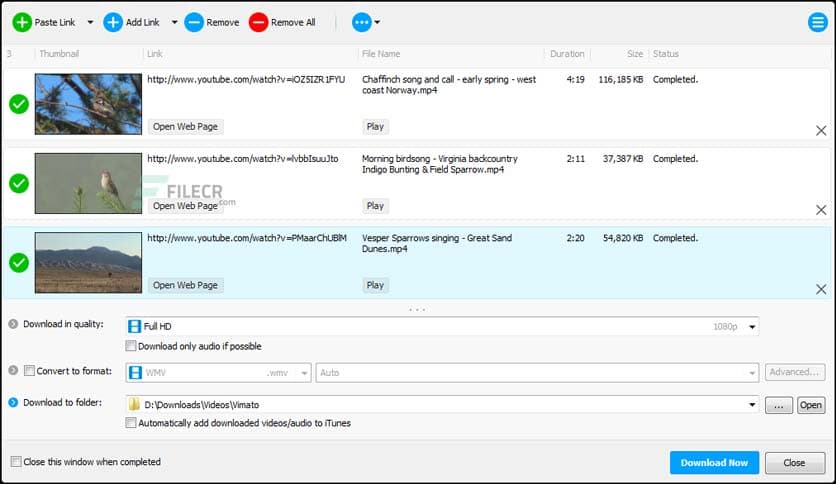This screenshot has width=836, height=484.
Task: Play the Morning birdsong video
Action: (x=375, y=206)
